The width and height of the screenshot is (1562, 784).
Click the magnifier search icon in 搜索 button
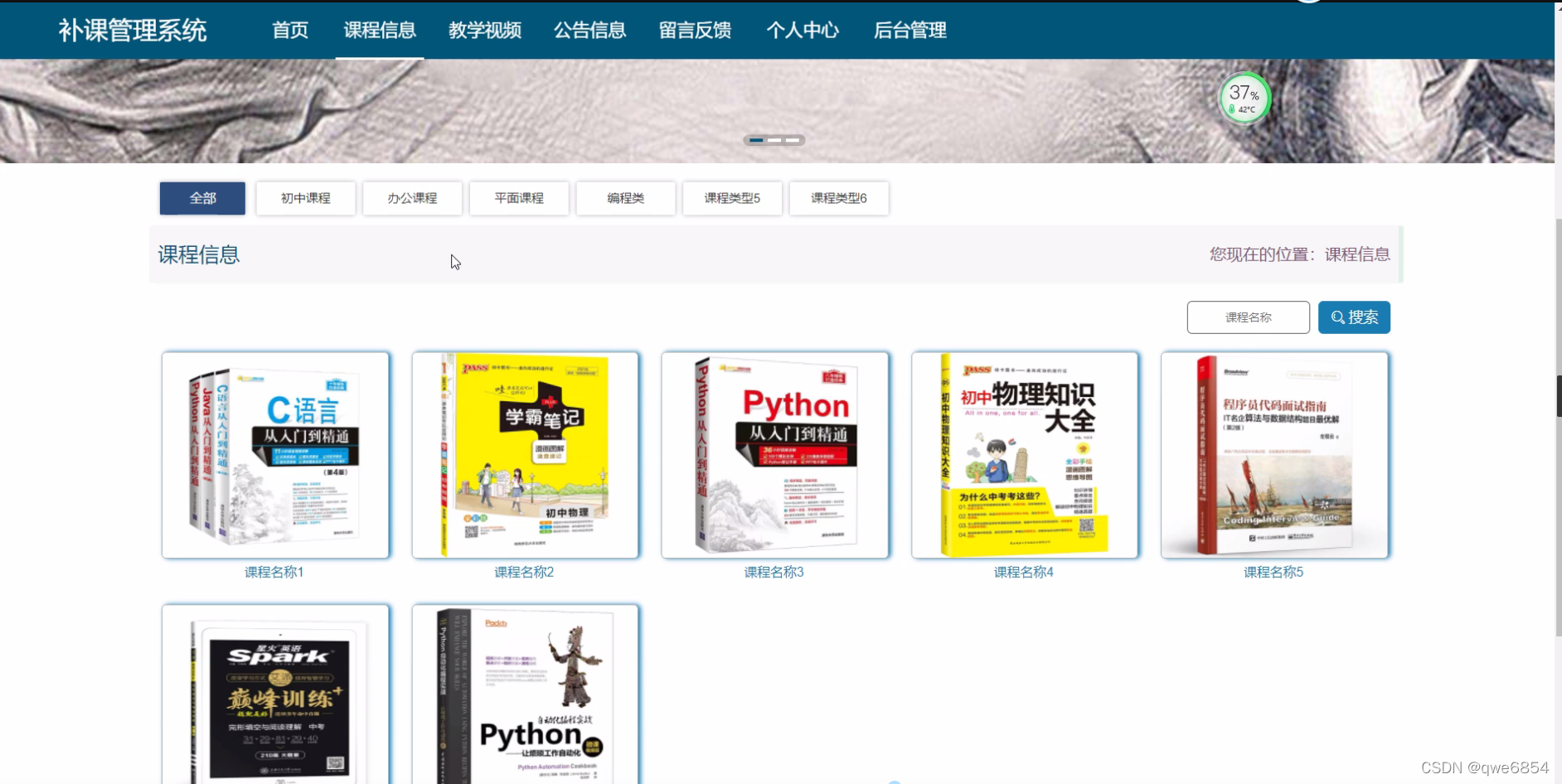click(x=1336, y=317)
